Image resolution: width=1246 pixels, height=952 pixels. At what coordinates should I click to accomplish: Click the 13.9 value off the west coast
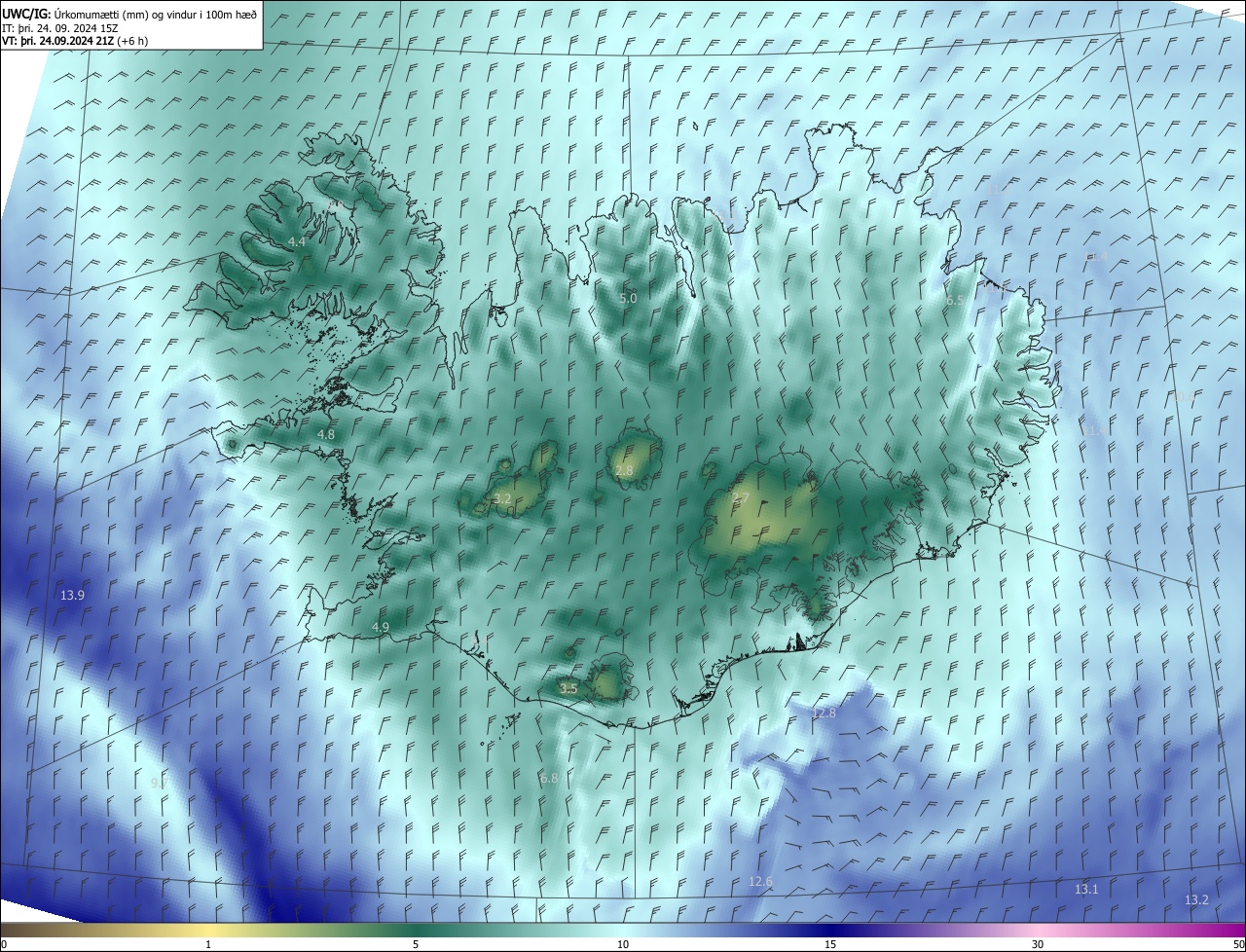(x=72, y=595)
